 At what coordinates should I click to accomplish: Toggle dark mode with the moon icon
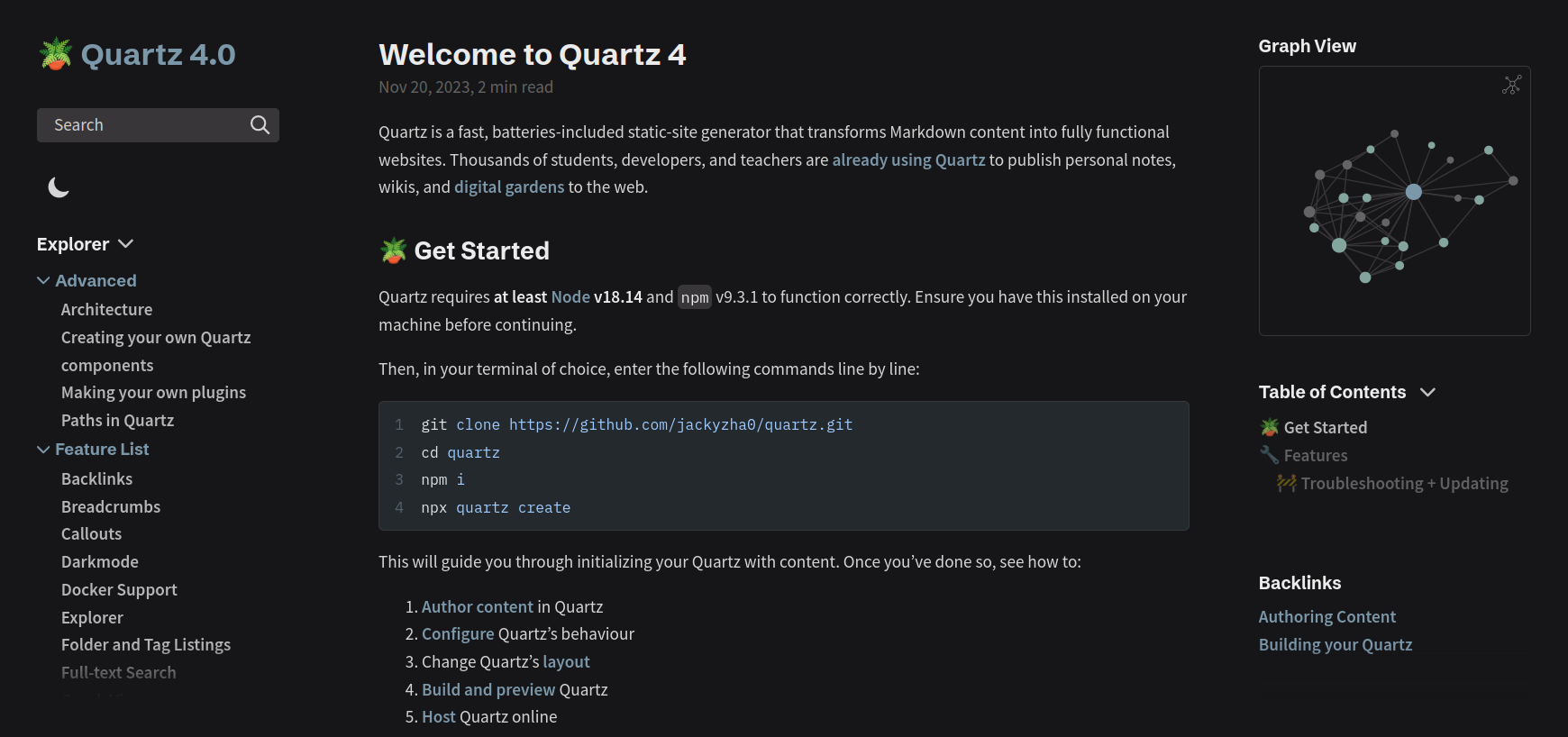59,187
